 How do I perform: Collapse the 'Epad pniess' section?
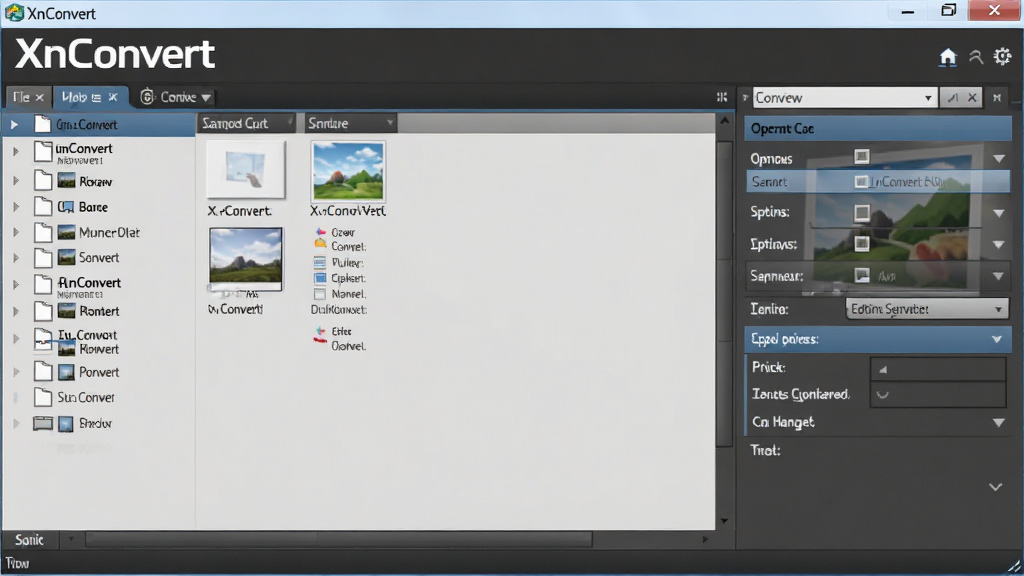(x=997, y=339)
